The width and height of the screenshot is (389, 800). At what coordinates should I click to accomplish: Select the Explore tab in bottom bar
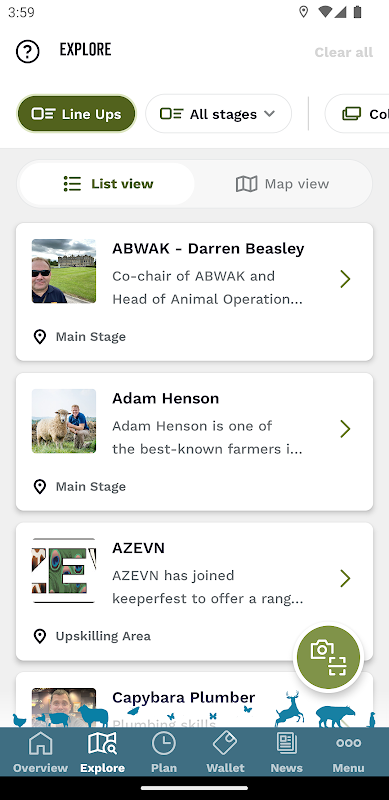click(x=103, y=752)
